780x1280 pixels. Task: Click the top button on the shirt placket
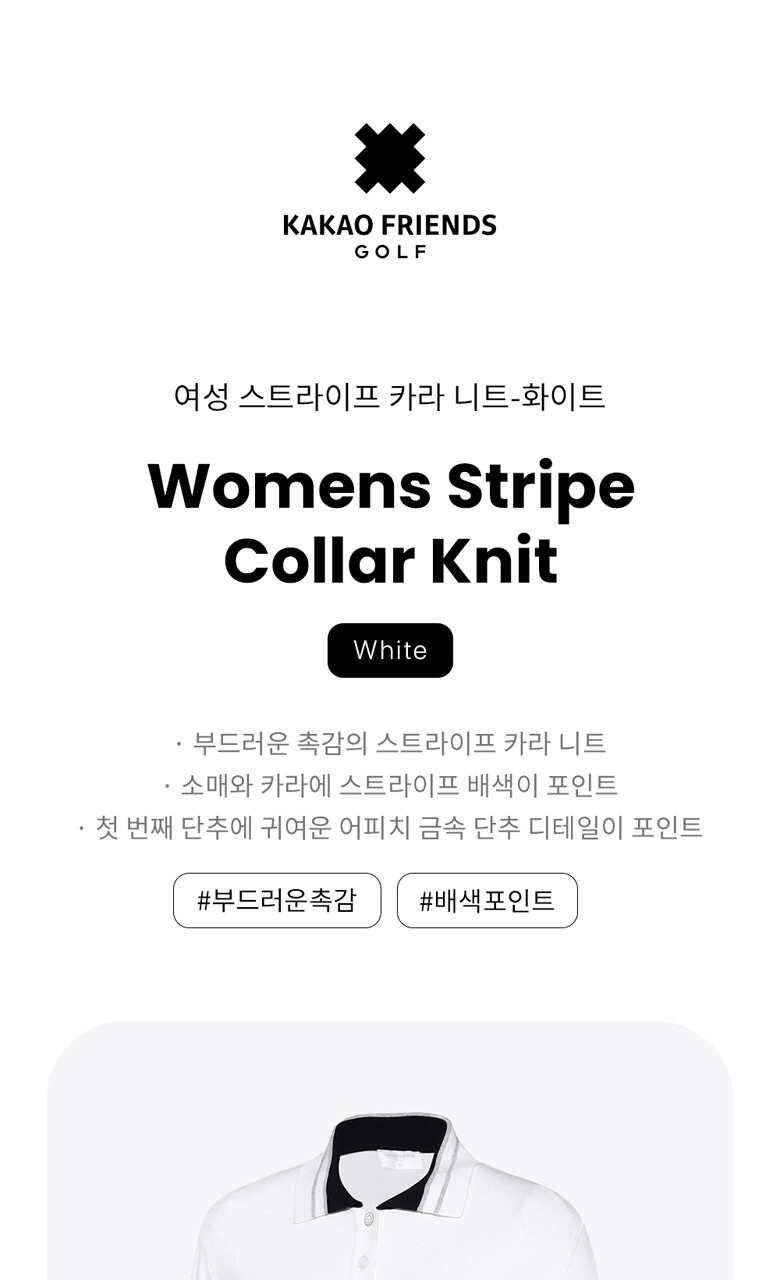coord(369,1218)
